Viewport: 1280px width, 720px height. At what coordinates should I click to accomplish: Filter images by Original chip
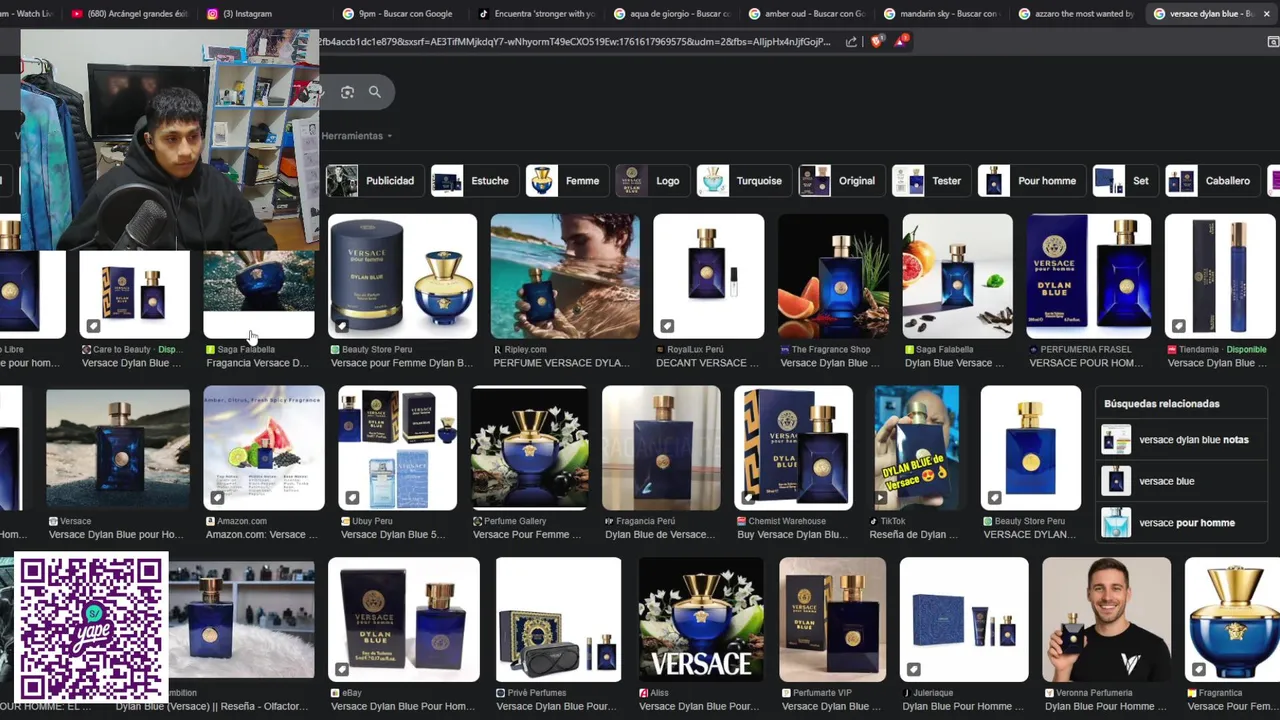pos(840,181)
